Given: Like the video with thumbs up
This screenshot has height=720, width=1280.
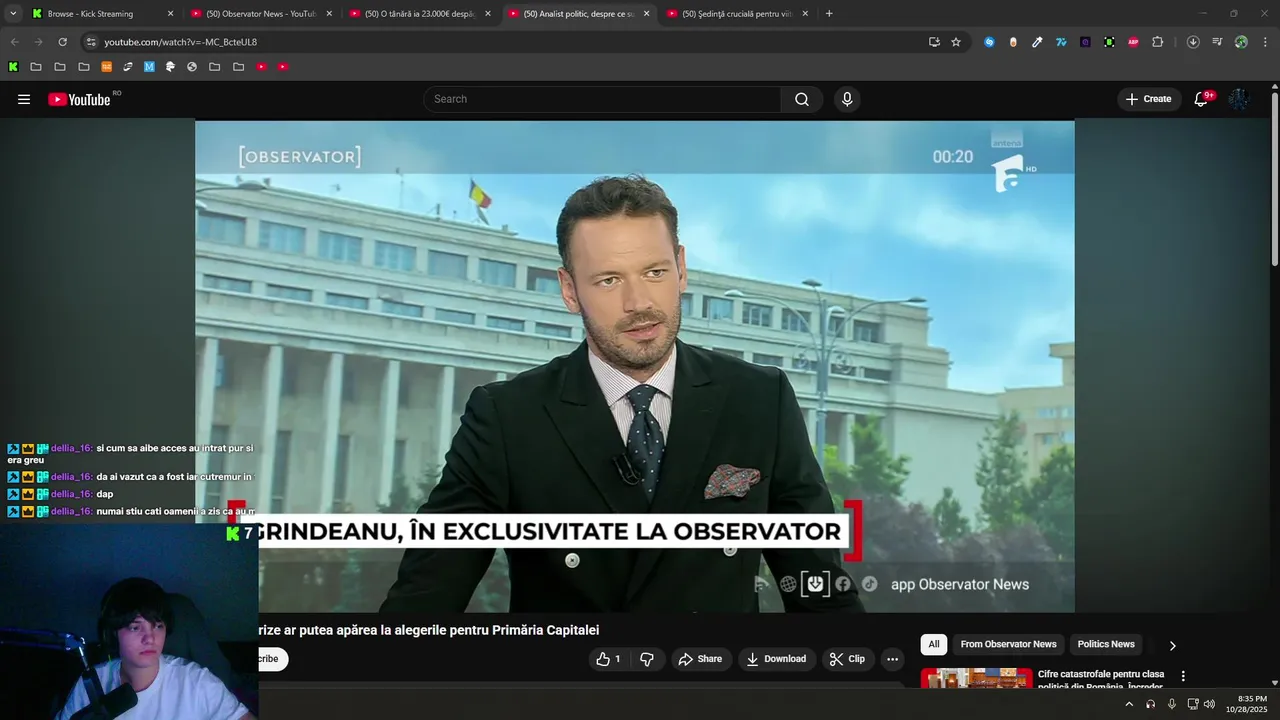Looking at the screenshot, I should point(608,659).
